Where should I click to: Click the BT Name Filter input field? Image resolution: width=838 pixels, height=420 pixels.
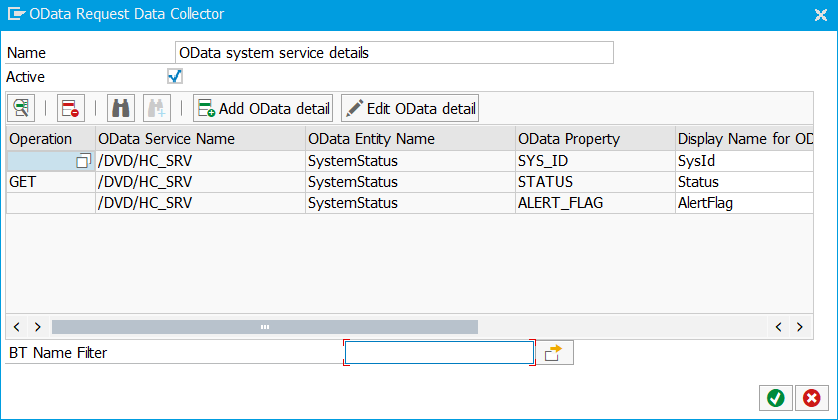(x=439, y=353)
